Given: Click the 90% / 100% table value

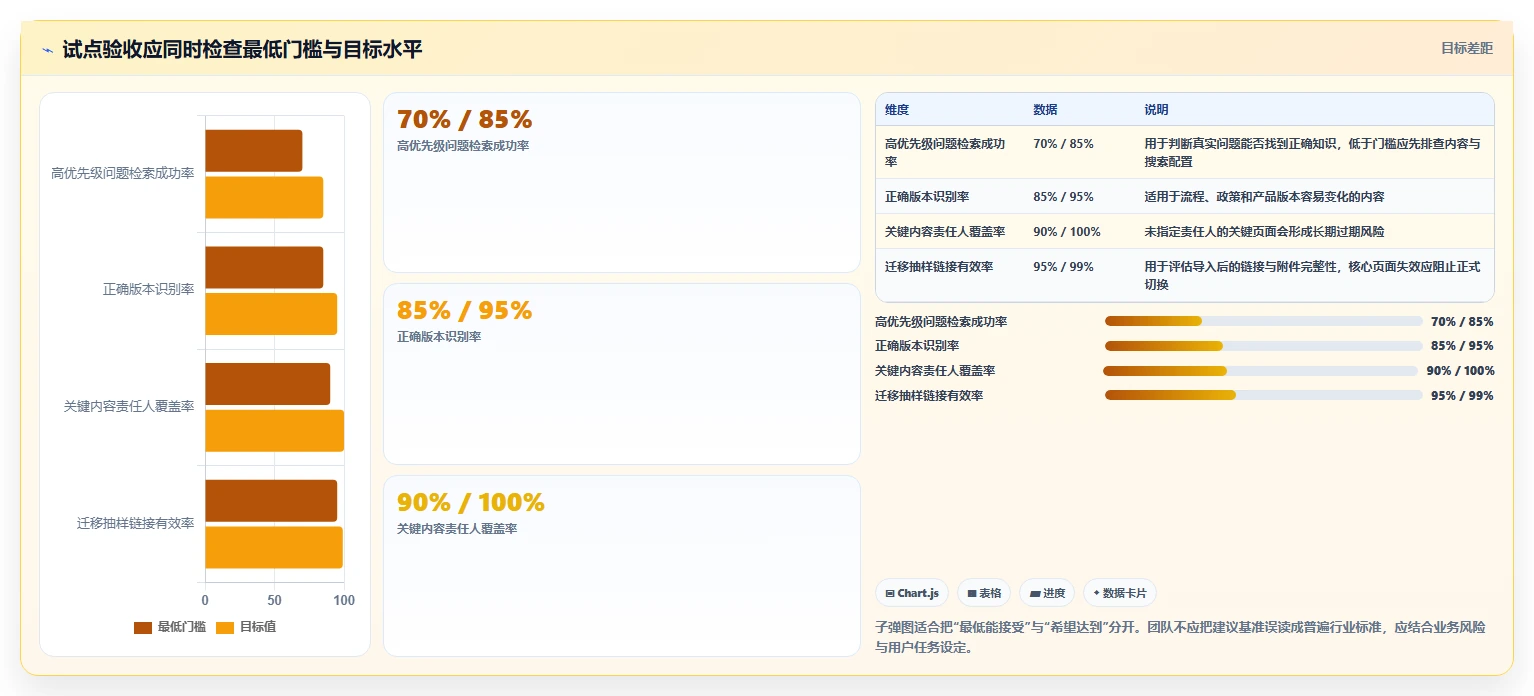Looking at the screenshot, I should click(x=1067, y=232).
